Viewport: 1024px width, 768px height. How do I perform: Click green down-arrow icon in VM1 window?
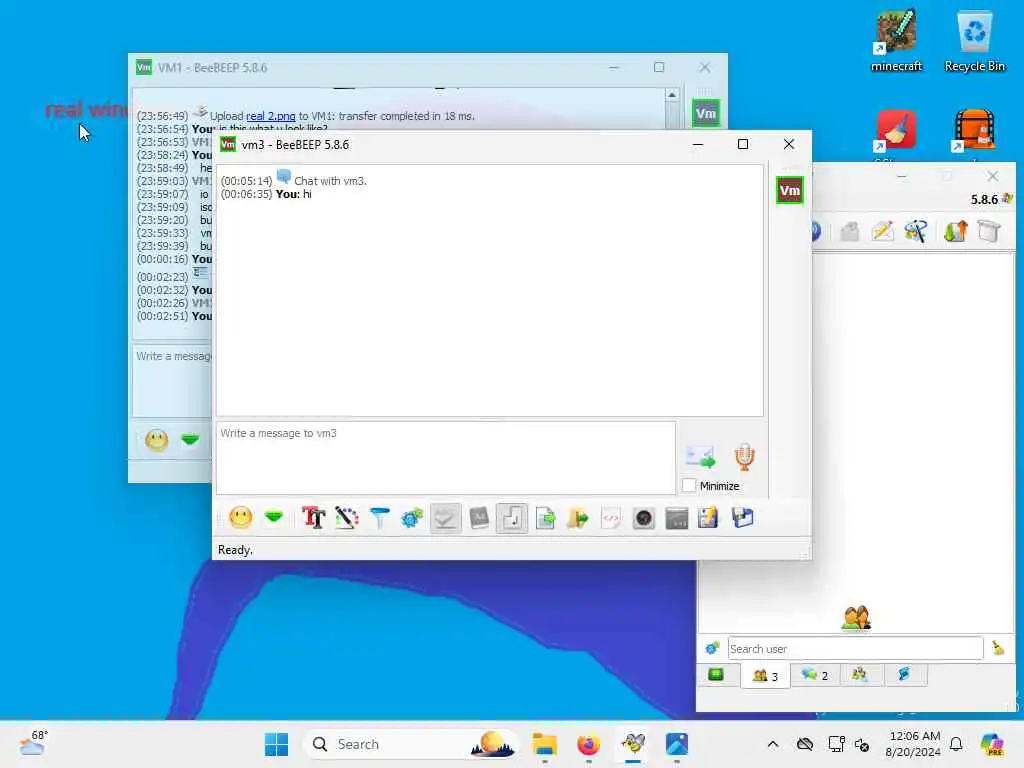coord(190,440)
